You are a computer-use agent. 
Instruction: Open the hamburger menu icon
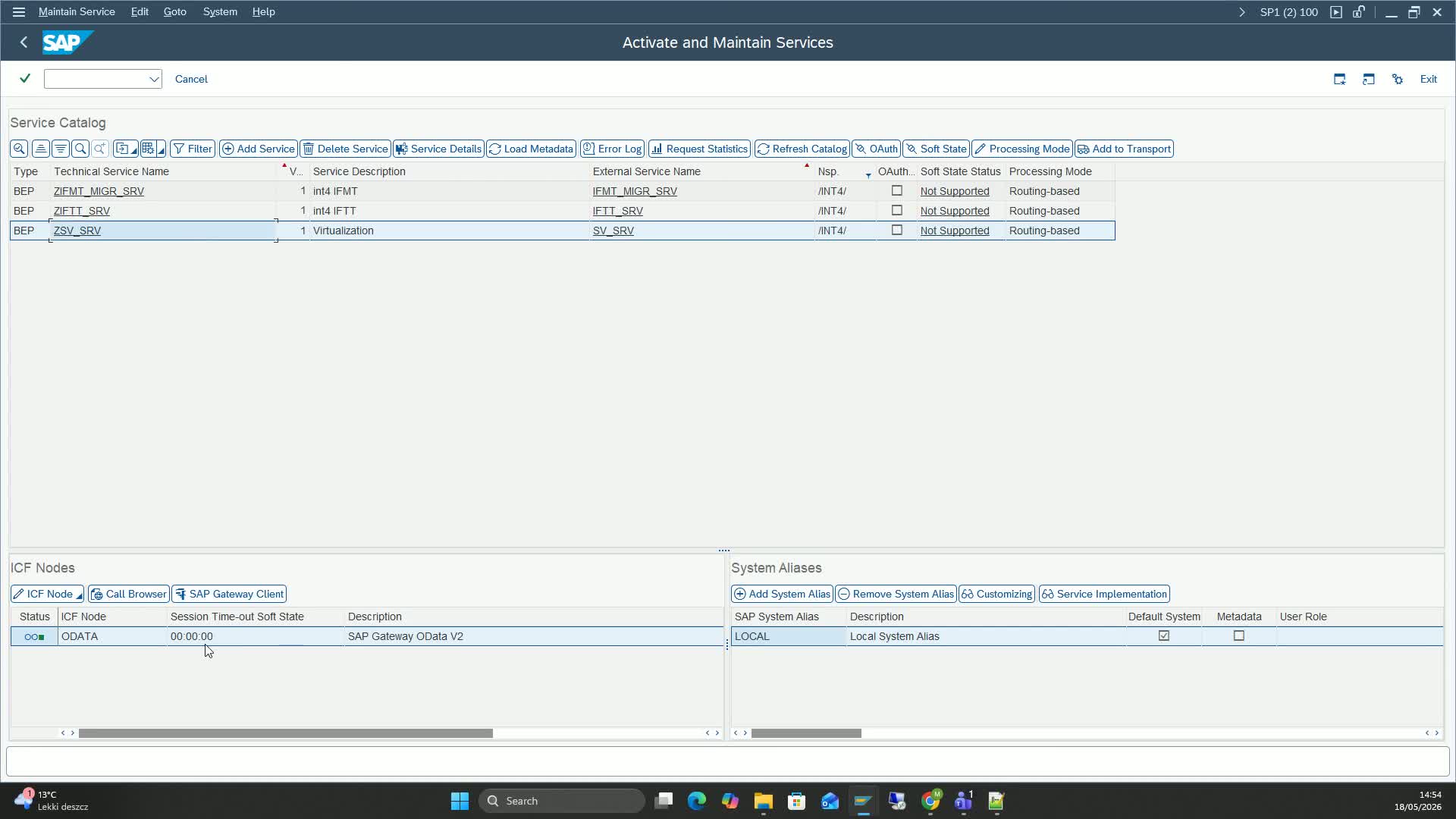[19, 12]
